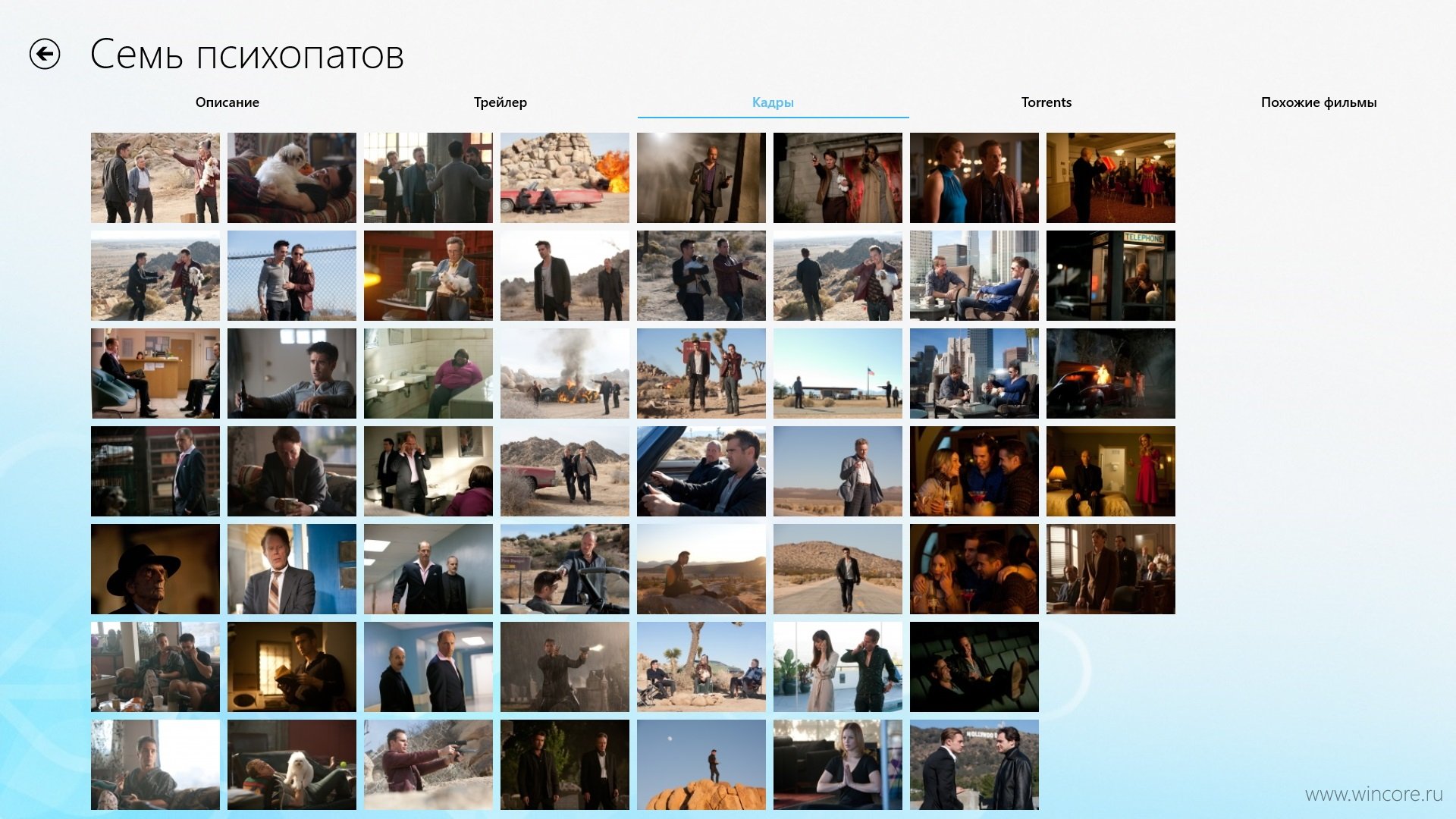Open still of the TELEPHONE booth at night

1111,275
